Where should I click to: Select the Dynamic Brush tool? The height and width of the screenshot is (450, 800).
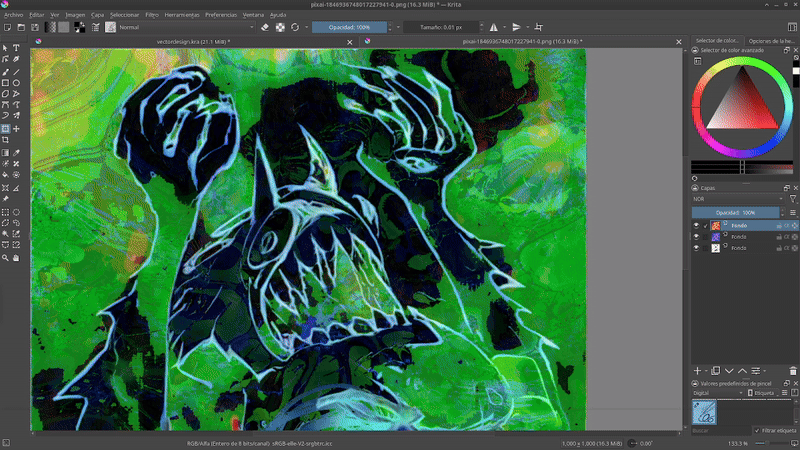pos(5,116)
